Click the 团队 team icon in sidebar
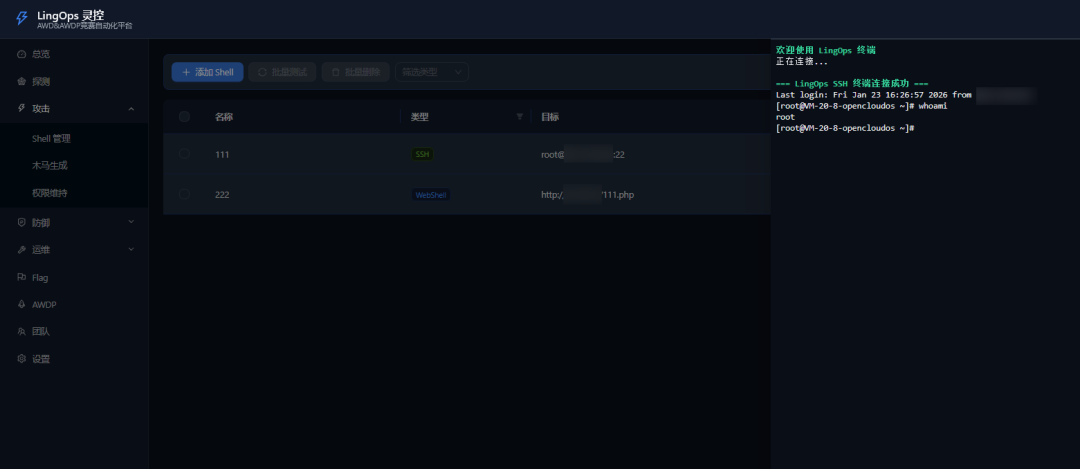This screenshot has height=469, width=1080. [x=22, y=331]
